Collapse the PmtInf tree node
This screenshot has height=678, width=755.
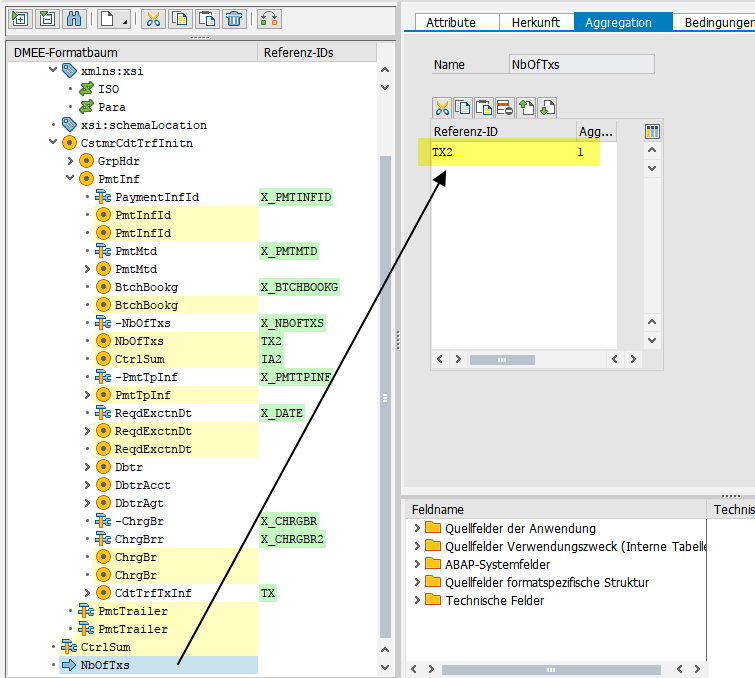point(71,179)
